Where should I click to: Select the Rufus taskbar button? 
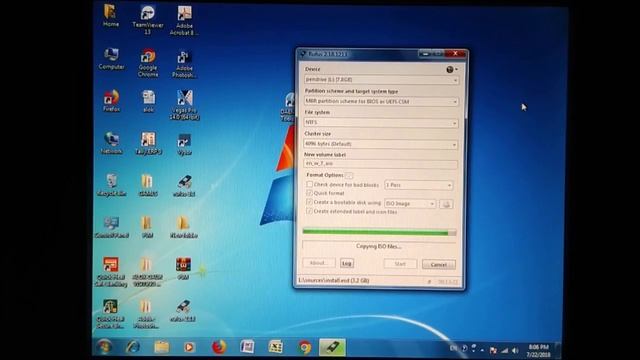coord(332,347)
